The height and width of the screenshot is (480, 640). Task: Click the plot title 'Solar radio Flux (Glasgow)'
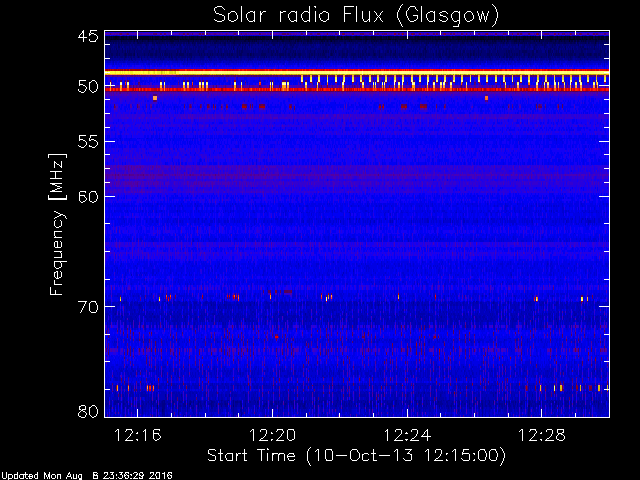[x=356, y=16]
